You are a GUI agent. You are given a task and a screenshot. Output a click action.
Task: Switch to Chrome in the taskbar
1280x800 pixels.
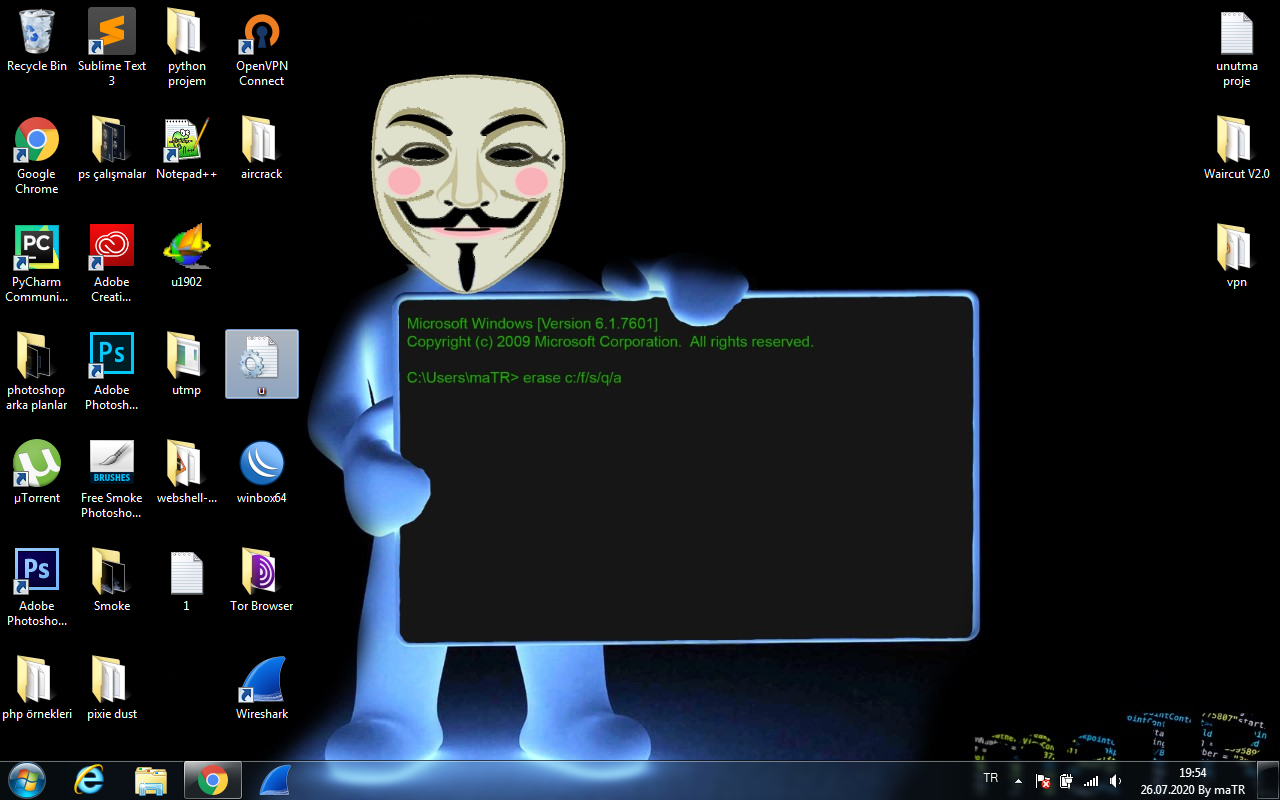pos(212,780)
